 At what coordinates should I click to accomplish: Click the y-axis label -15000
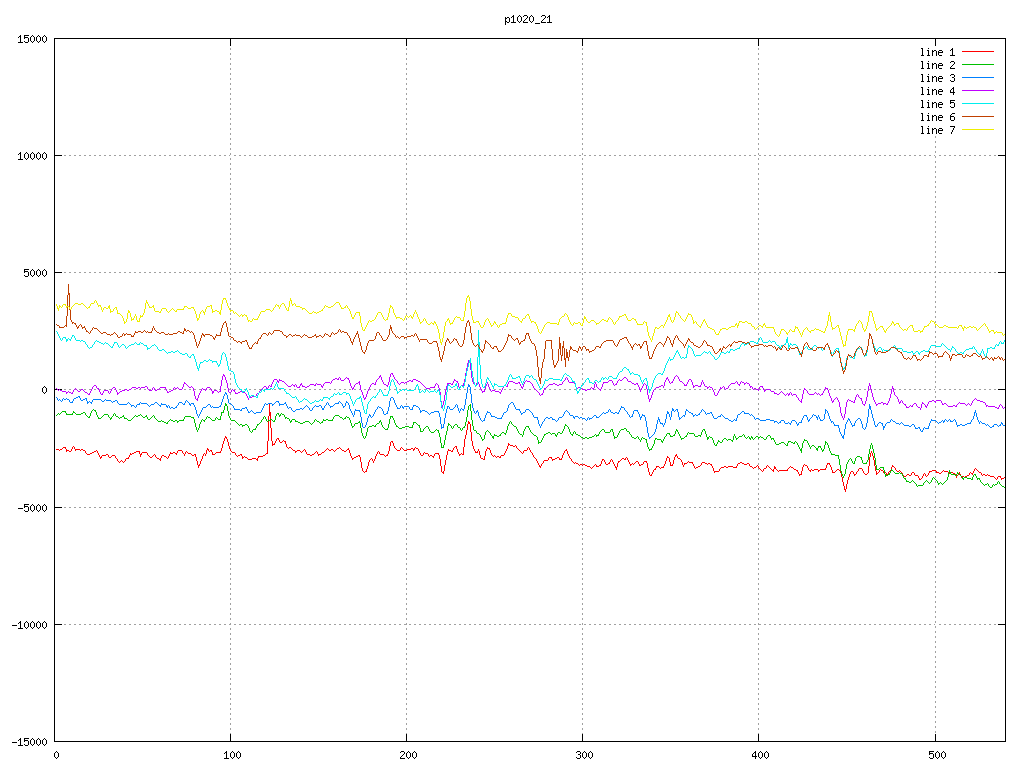(30, 742)
